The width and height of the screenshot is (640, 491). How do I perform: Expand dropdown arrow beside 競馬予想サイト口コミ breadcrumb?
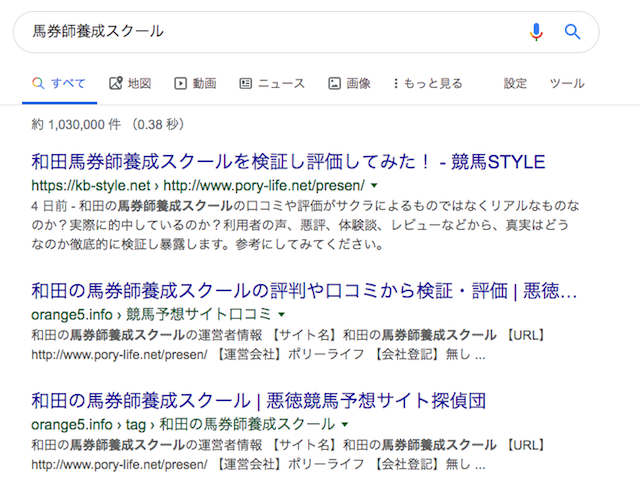pyautogui.click(x=281, y=315)
